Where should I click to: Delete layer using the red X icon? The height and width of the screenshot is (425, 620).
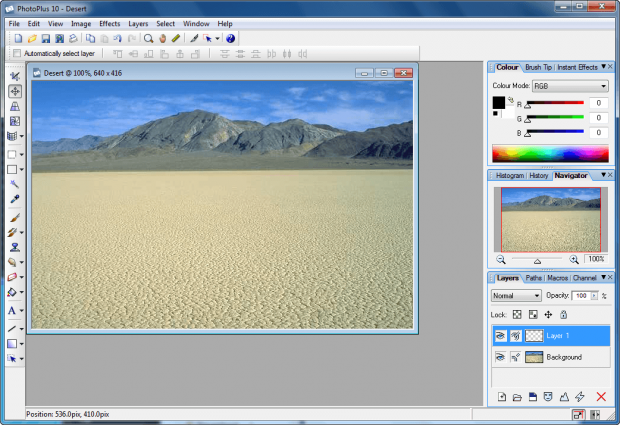(x=601, y=397)
